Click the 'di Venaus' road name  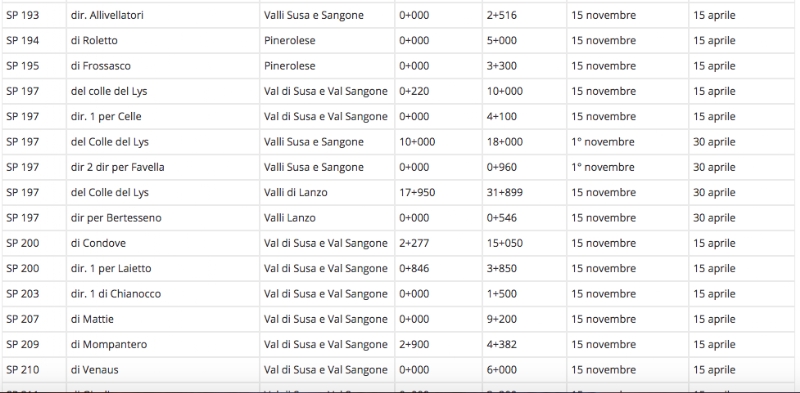point(94,370)
